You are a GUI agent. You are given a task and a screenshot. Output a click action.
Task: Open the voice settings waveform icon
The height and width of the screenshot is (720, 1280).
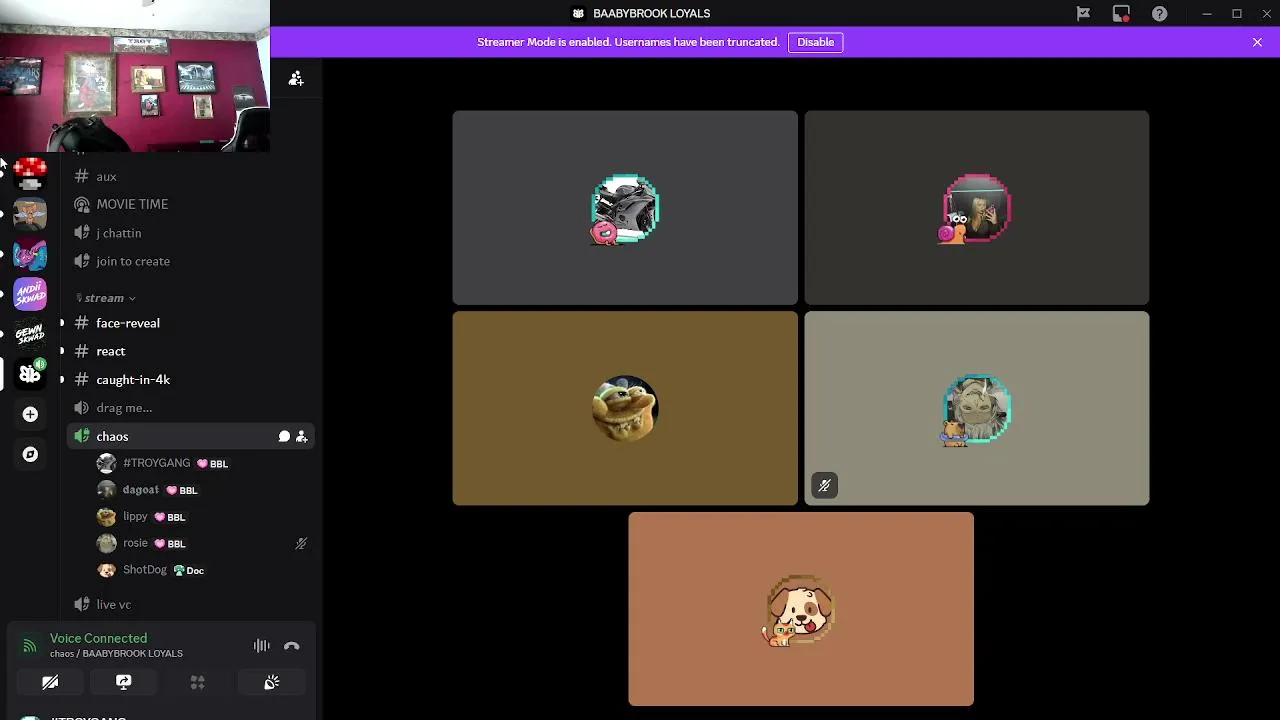click(x=261, y=646)
